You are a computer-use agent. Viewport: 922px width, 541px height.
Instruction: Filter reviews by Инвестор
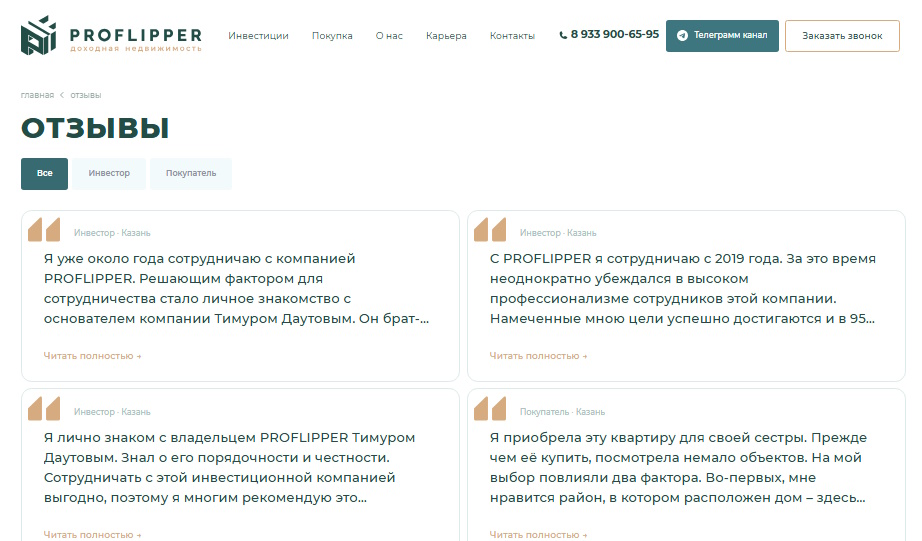[x=109, y=173]
